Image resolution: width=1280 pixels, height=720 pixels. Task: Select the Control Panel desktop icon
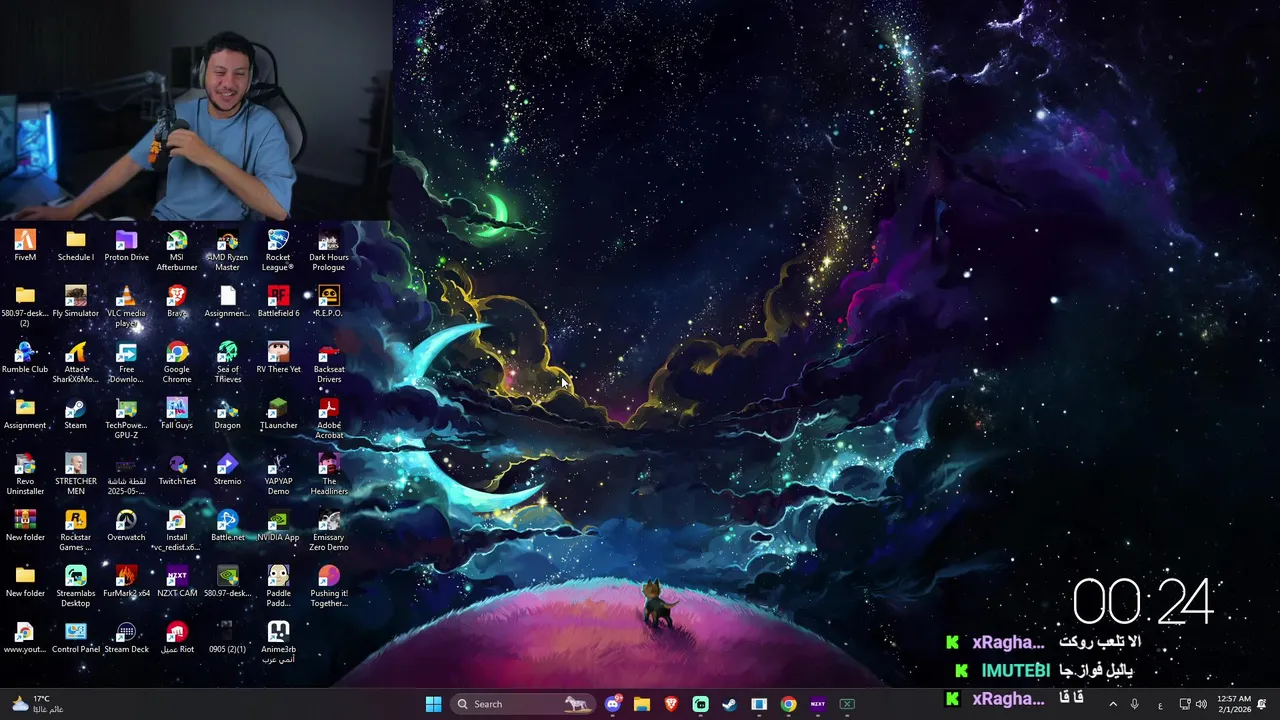click(x=76, y=638)
